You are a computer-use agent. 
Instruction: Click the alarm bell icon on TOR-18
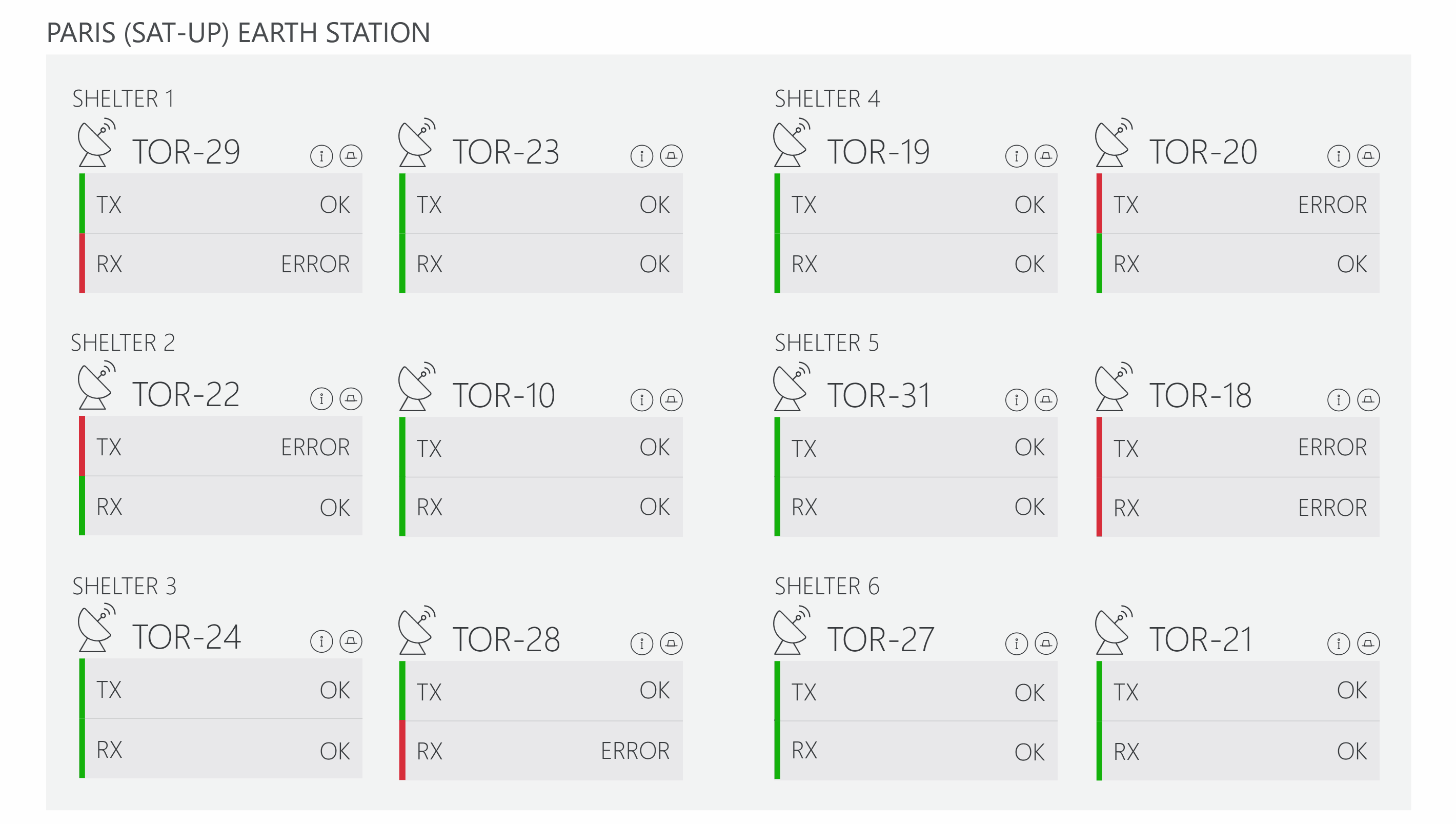tap(1366, 400)
